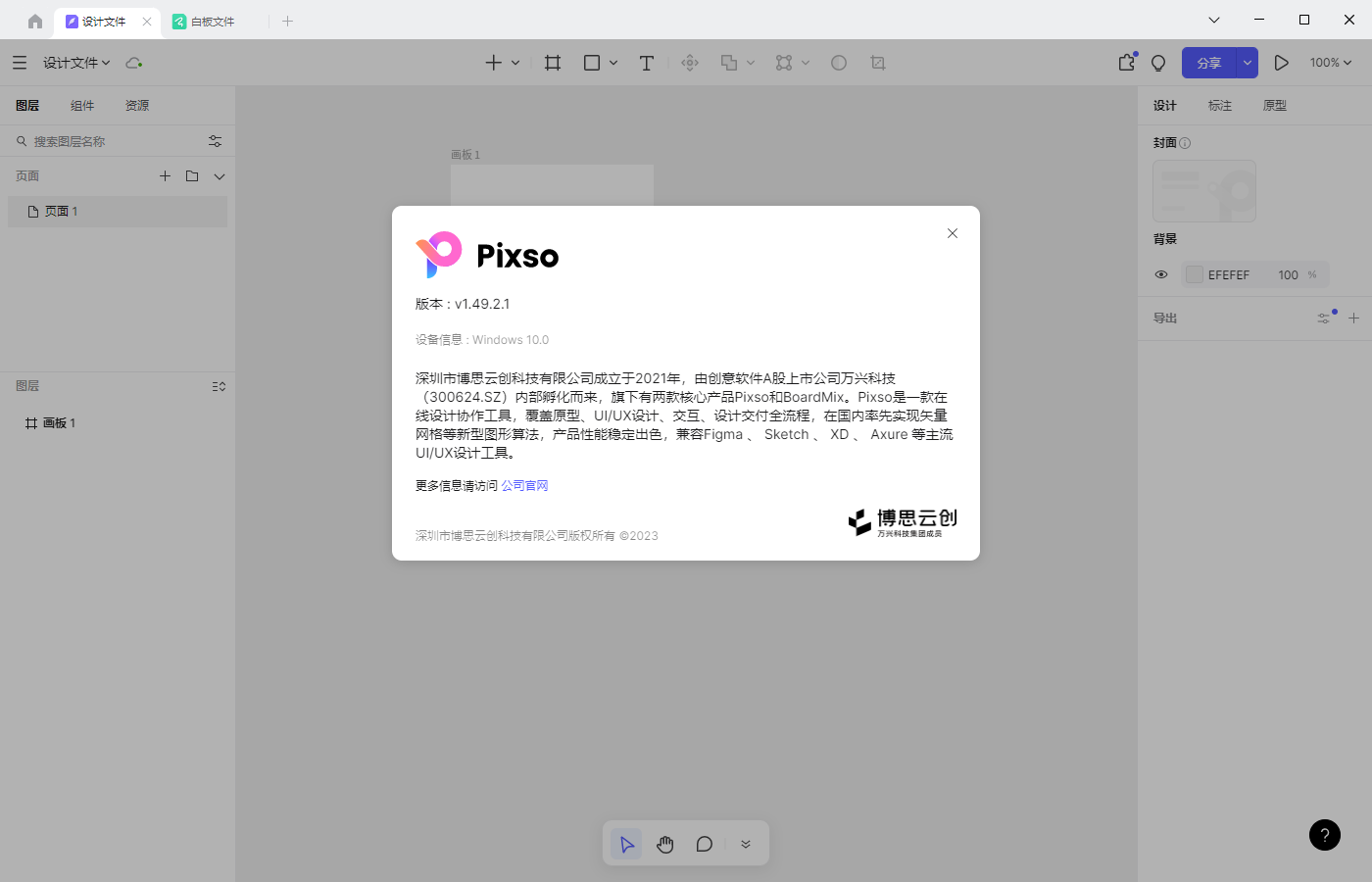Open layer search filter settings icon
Viewport: 1372px width, 882px height.
click(216, 141)
